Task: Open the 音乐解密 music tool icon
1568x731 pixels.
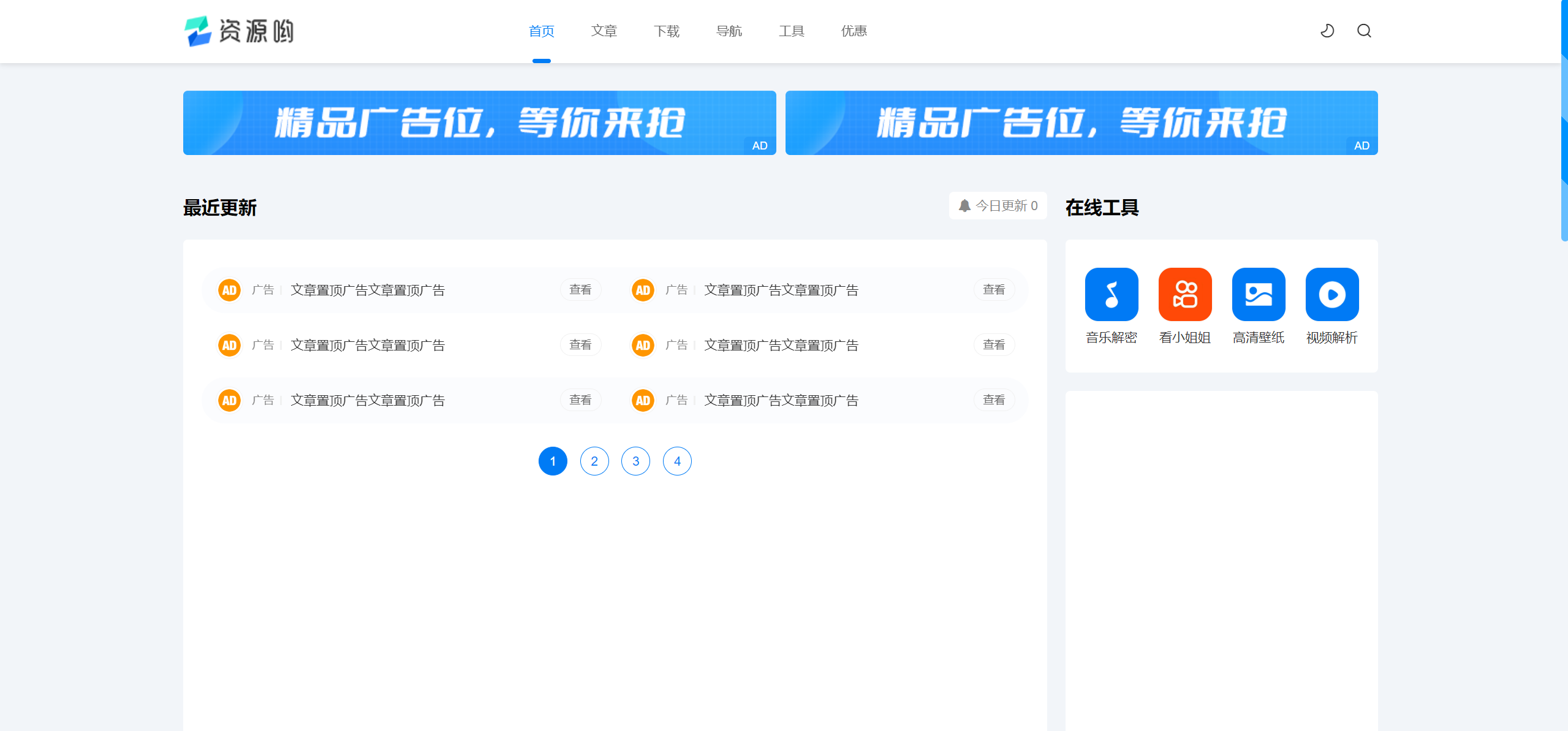Action: pyautogui.click(x=1112, y=294)
